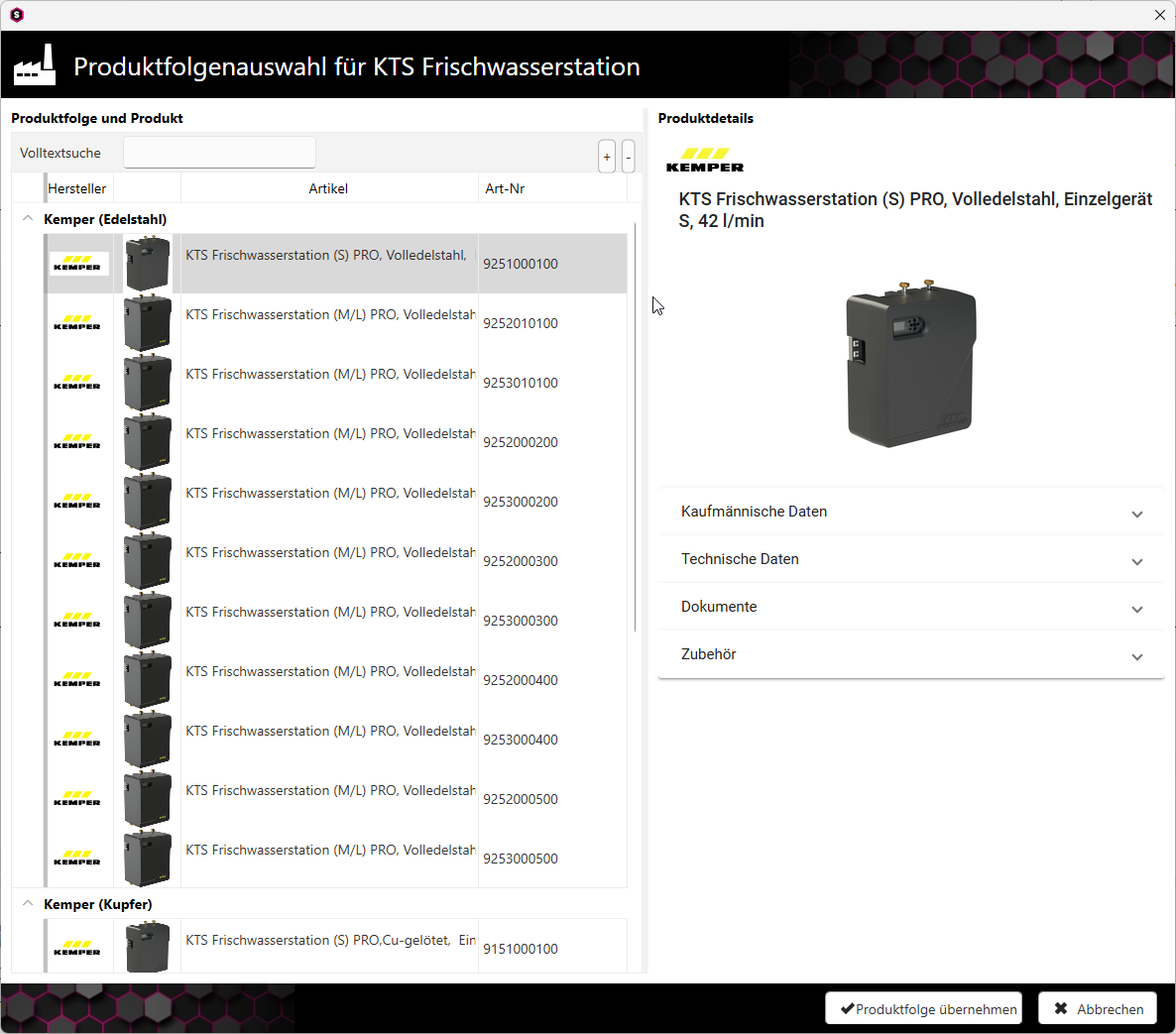Click Kemper logo in row 9253000500
The width and height of the screenshot is (1176, 1034).
click(77, 859)
